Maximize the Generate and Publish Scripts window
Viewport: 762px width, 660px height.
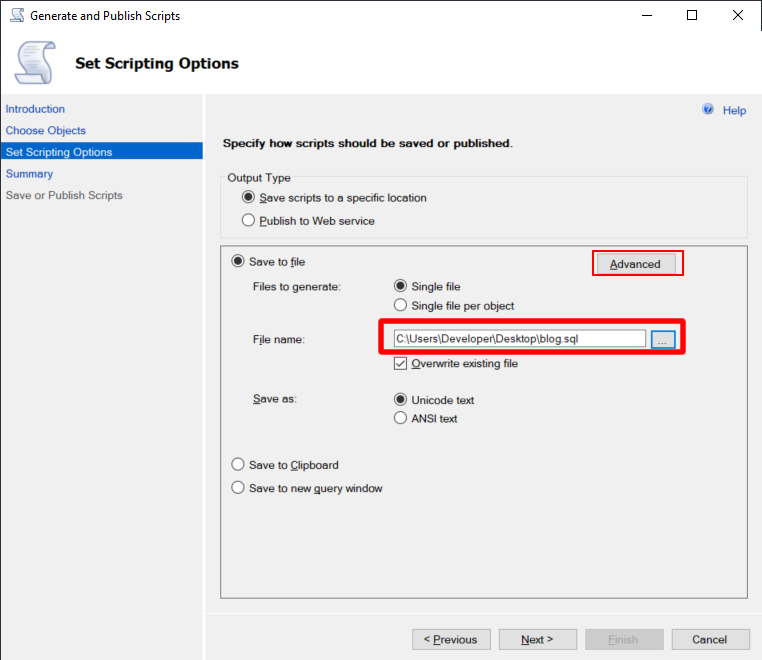(692, 15)
